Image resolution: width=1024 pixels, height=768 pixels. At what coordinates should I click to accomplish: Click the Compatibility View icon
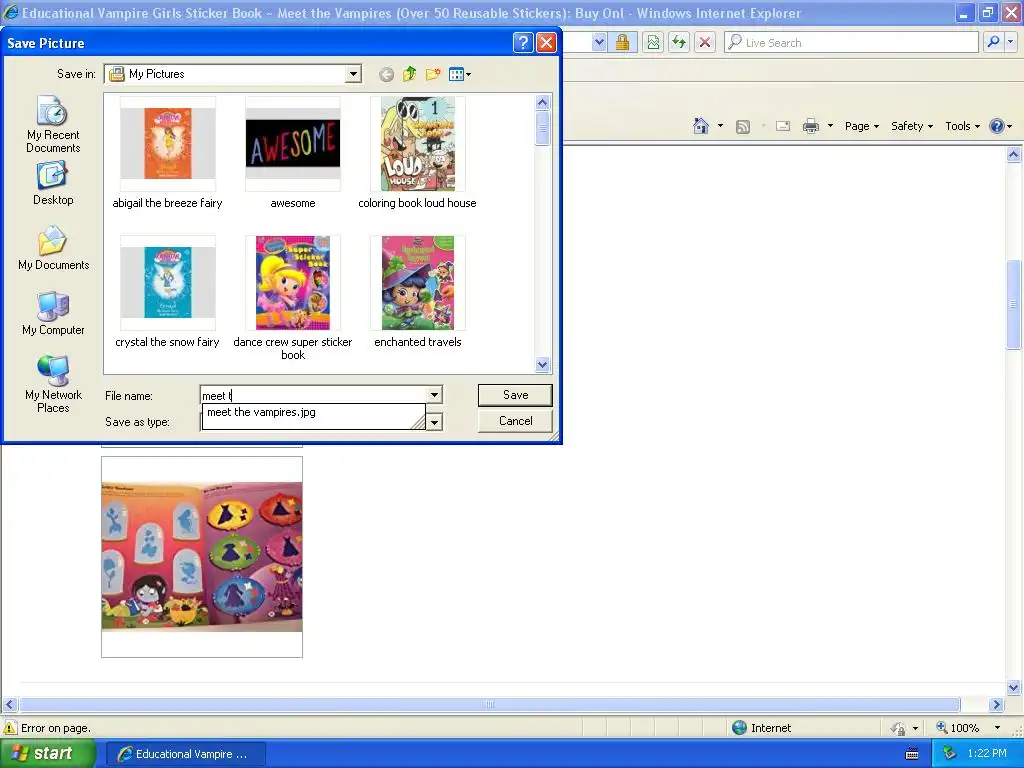click(652, 42)
